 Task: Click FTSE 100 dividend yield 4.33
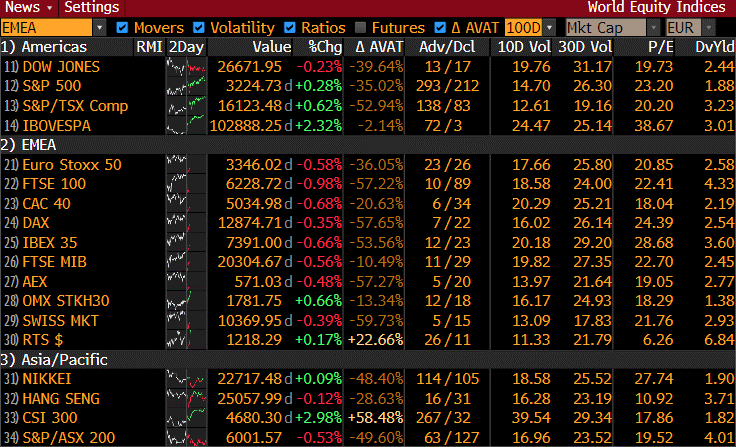tap(719, 184)
